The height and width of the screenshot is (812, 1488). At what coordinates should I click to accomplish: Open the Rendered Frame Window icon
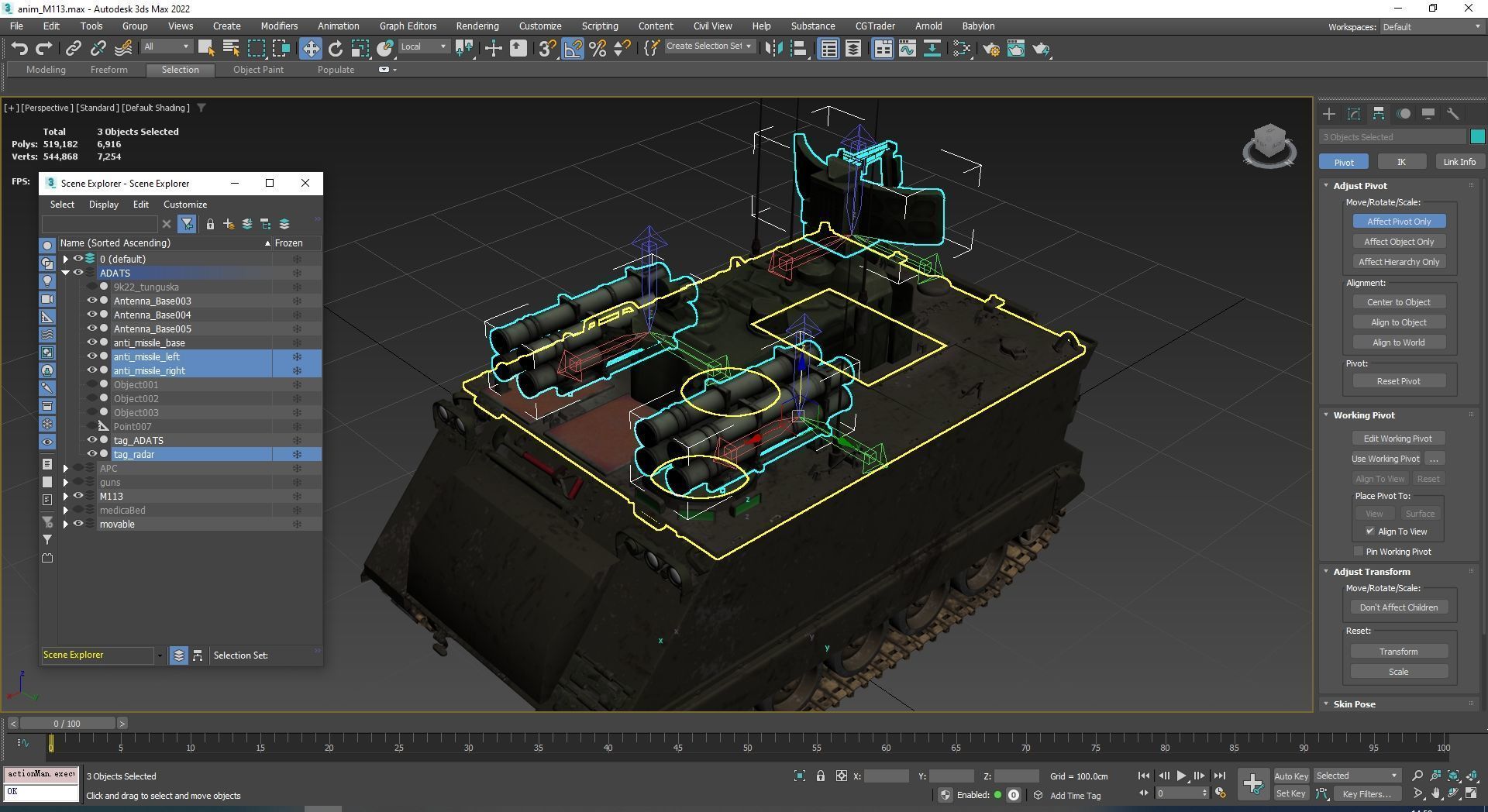tap(1016, 49)
